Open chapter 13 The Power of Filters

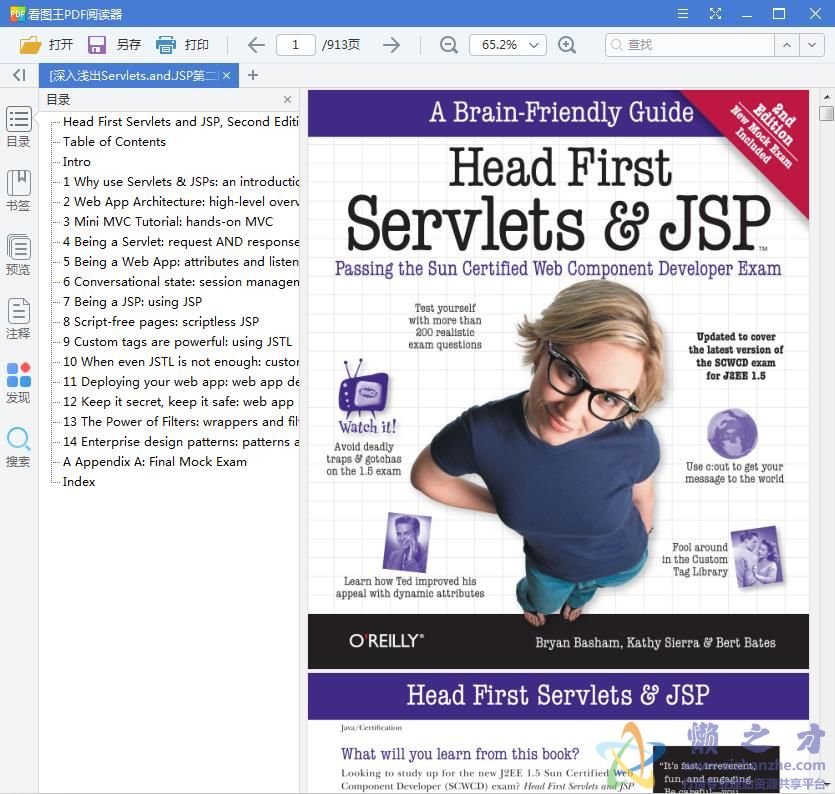181,422
